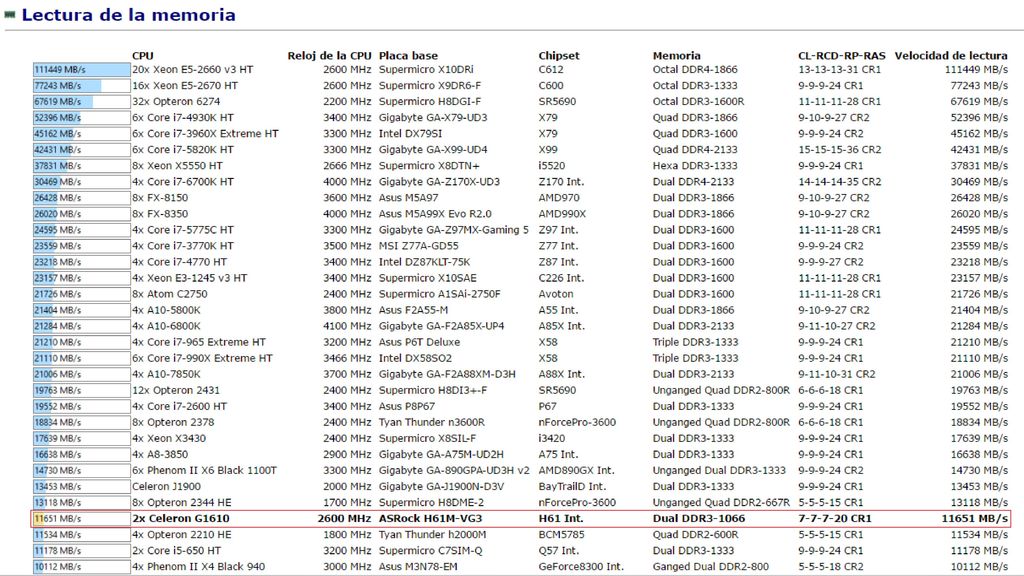Click the 'Placa base' column header
This screenshot has height=576, width=1024.
click(x=408, y=56)
